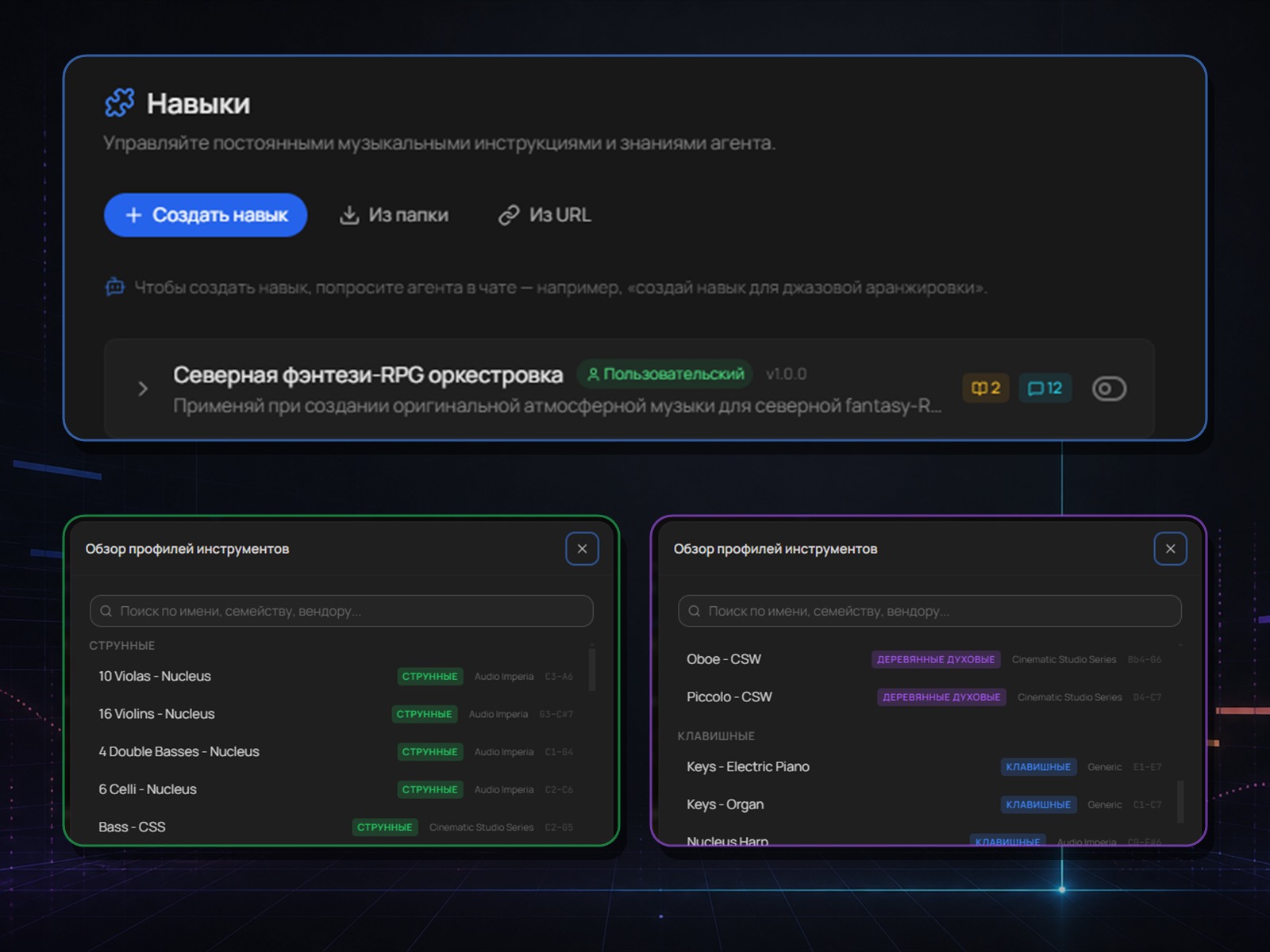Viewport: 1270px width, 952px height.
Task: Select Bass - CSS instrument
Action: coord(336,827)
